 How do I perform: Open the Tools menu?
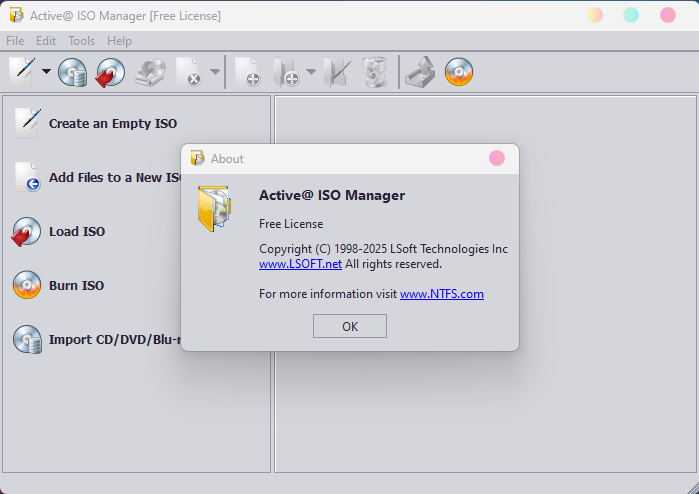click(x=82, y=41)
